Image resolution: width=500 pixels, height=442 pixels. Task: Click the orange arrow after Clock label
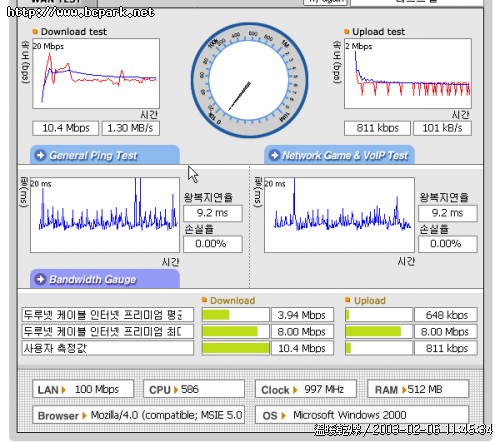(x=295, y=390)
